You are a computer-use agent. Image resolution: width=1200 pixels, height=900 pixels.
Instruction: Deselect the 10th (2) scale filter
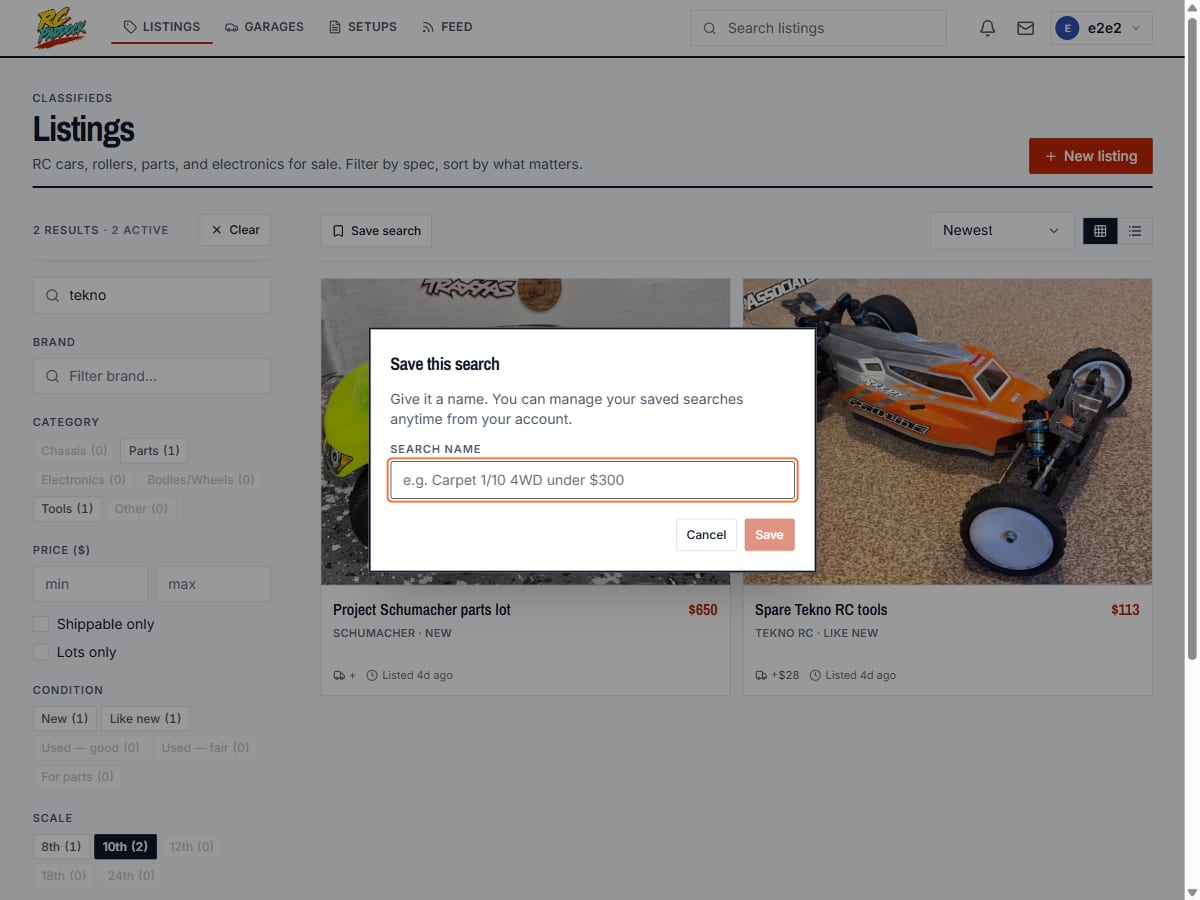click(125, 847)
